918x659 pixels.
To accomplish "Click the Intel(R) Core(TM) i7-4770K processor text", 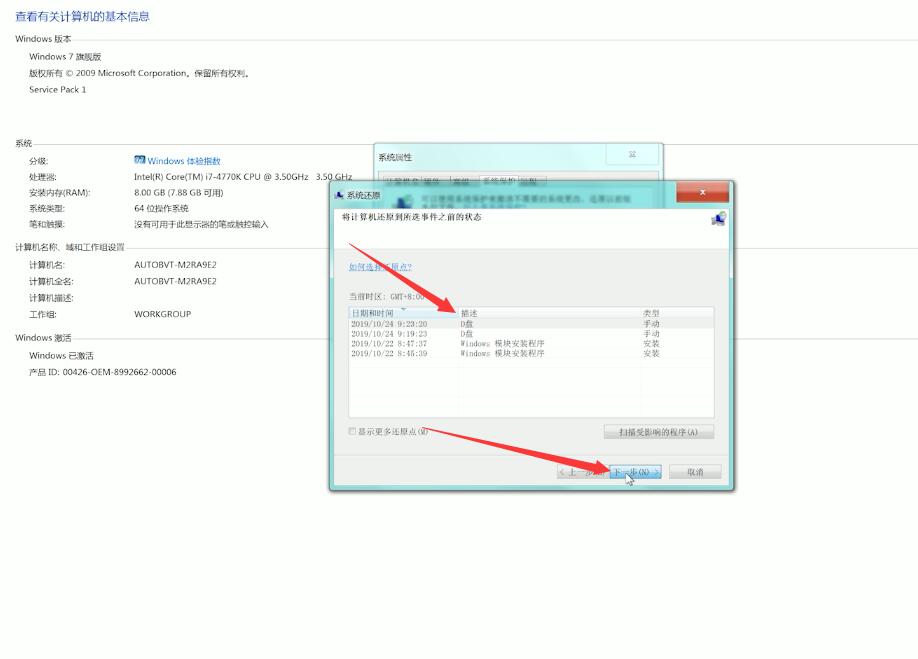I will (243, 177).
